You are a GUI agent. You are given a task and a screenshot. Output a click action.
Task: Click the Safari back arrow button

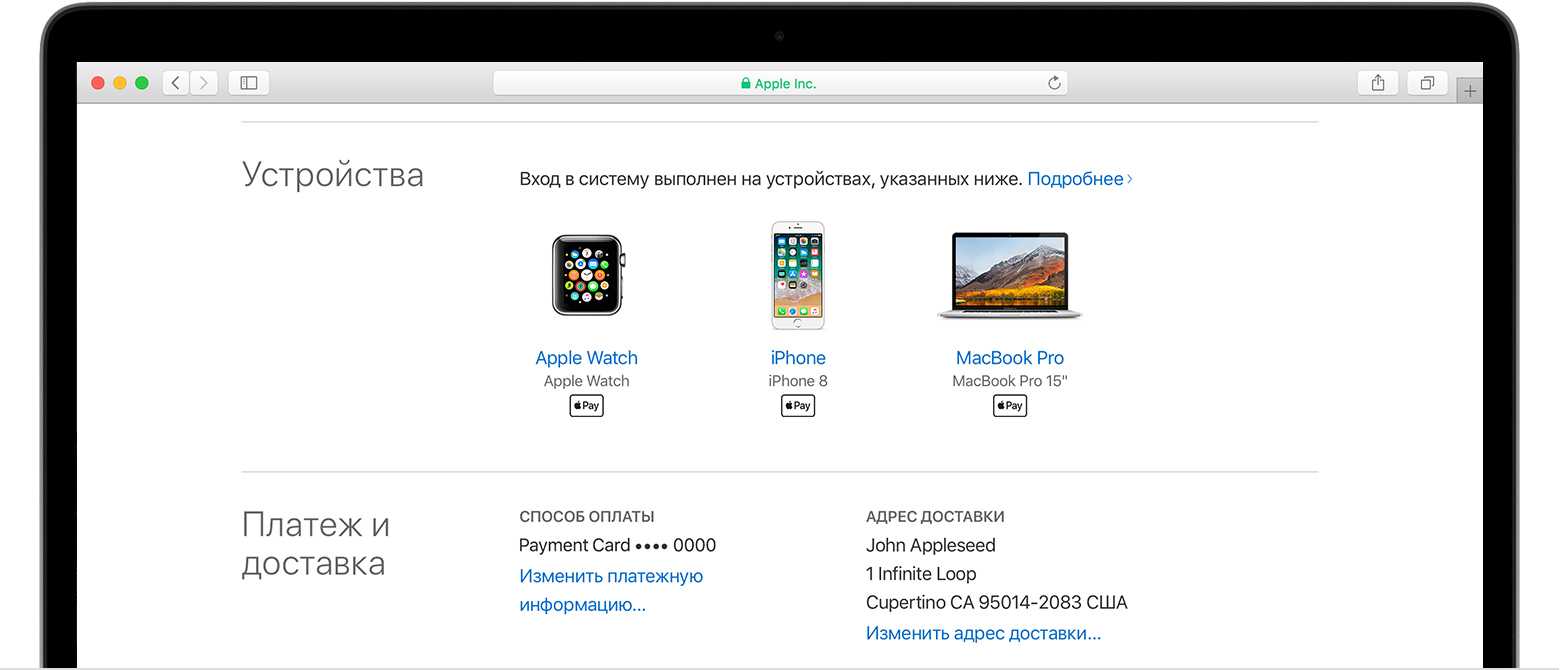(176, 83)
